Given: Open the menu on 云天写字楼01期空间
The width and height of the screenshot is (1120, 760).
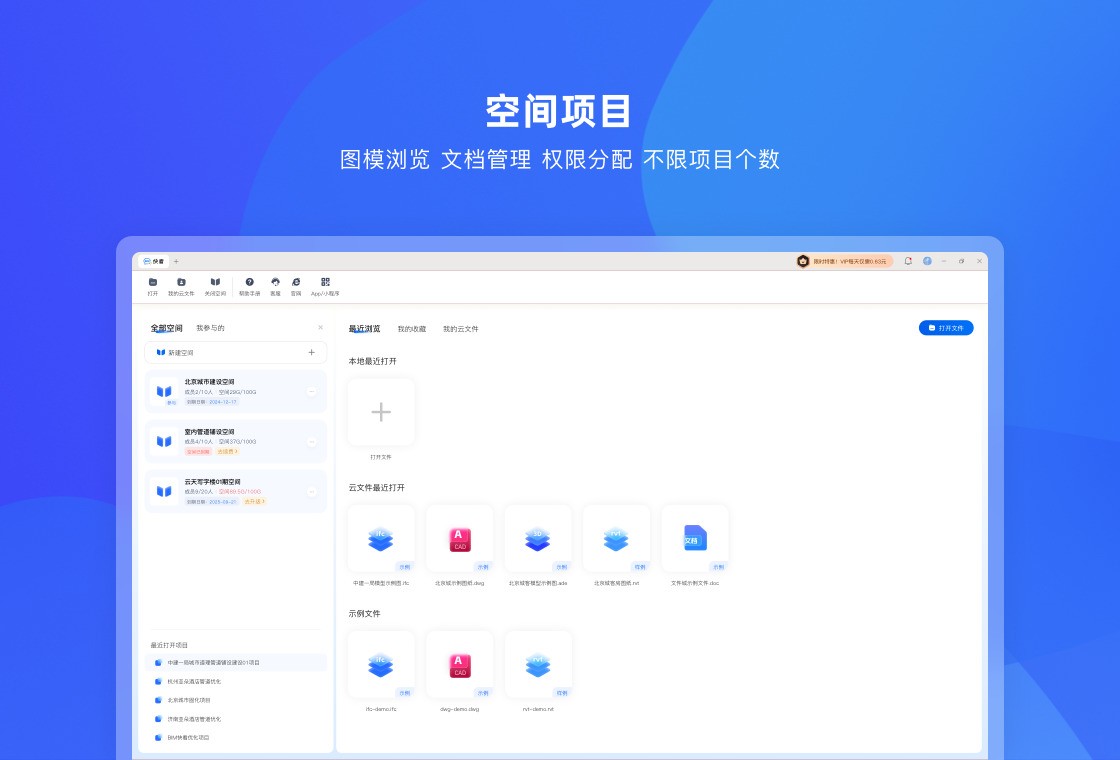Looking at the screenshot, I should click(311, 491).
